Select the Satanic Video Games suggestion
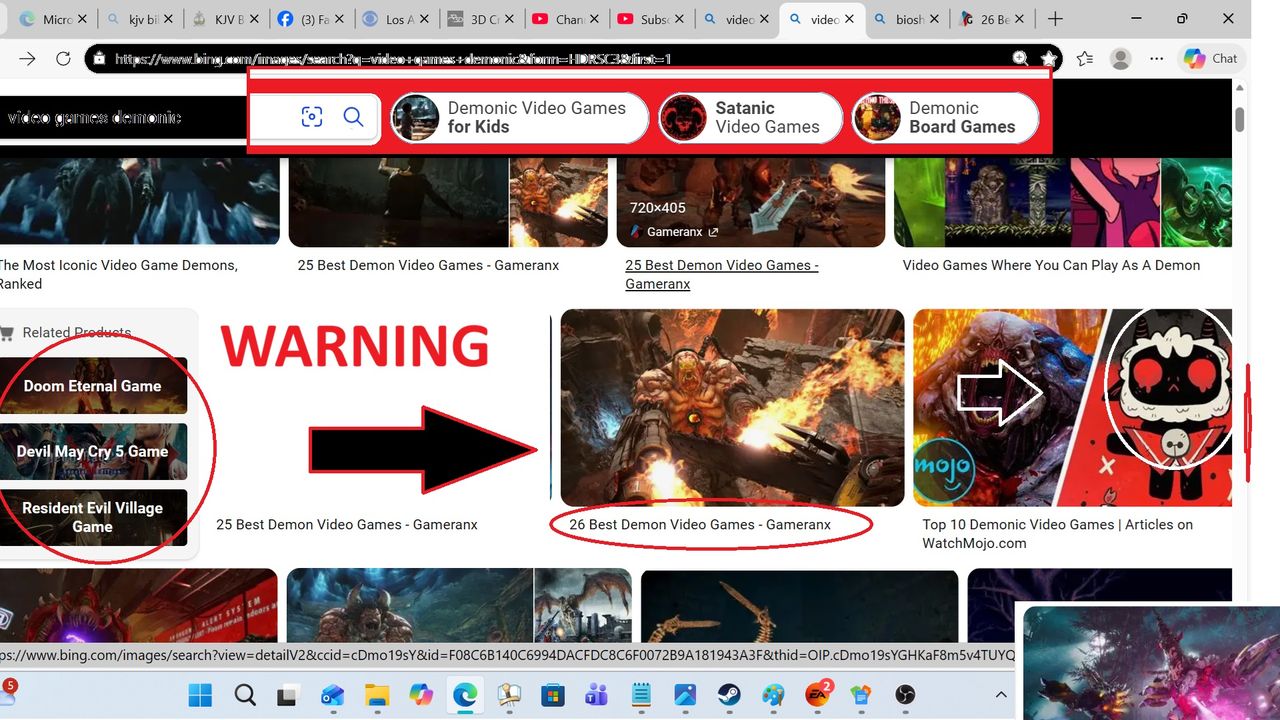1280x720 pixels. tap(750, 118)
